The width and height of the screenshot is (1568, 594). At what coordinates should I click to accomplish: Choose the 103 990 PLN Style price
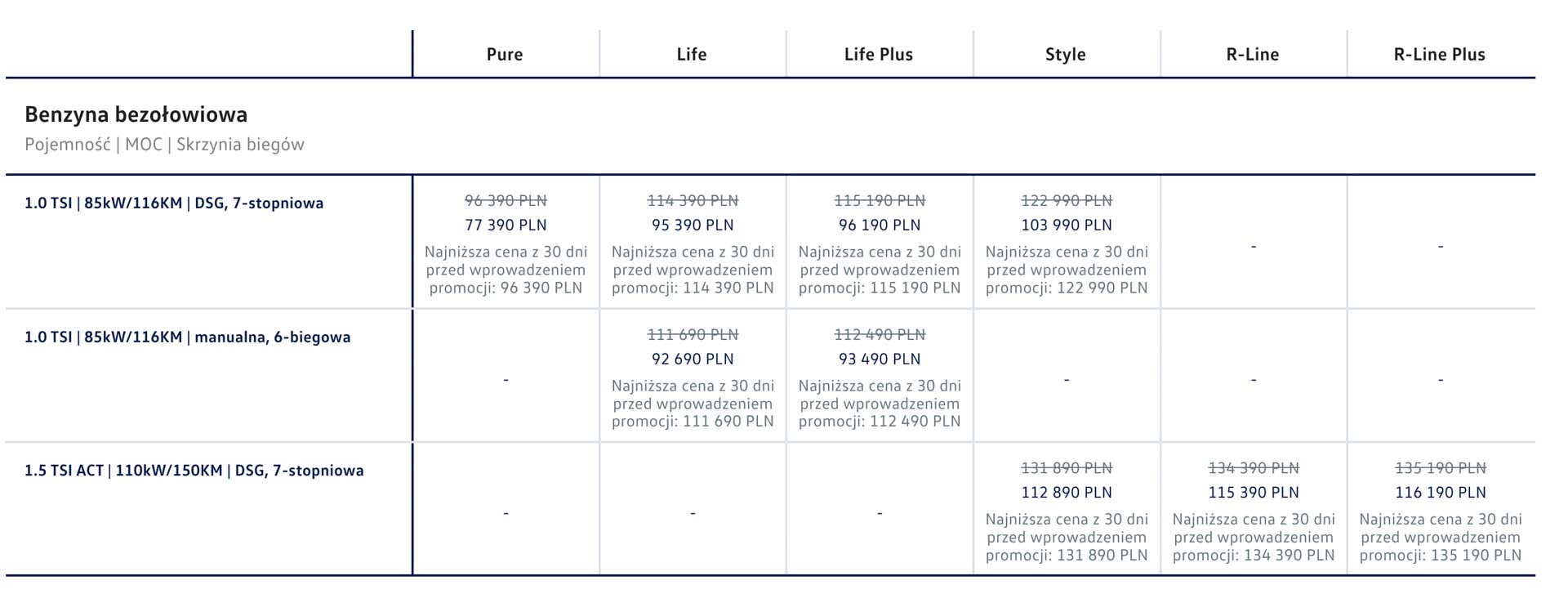(1067, 225)
